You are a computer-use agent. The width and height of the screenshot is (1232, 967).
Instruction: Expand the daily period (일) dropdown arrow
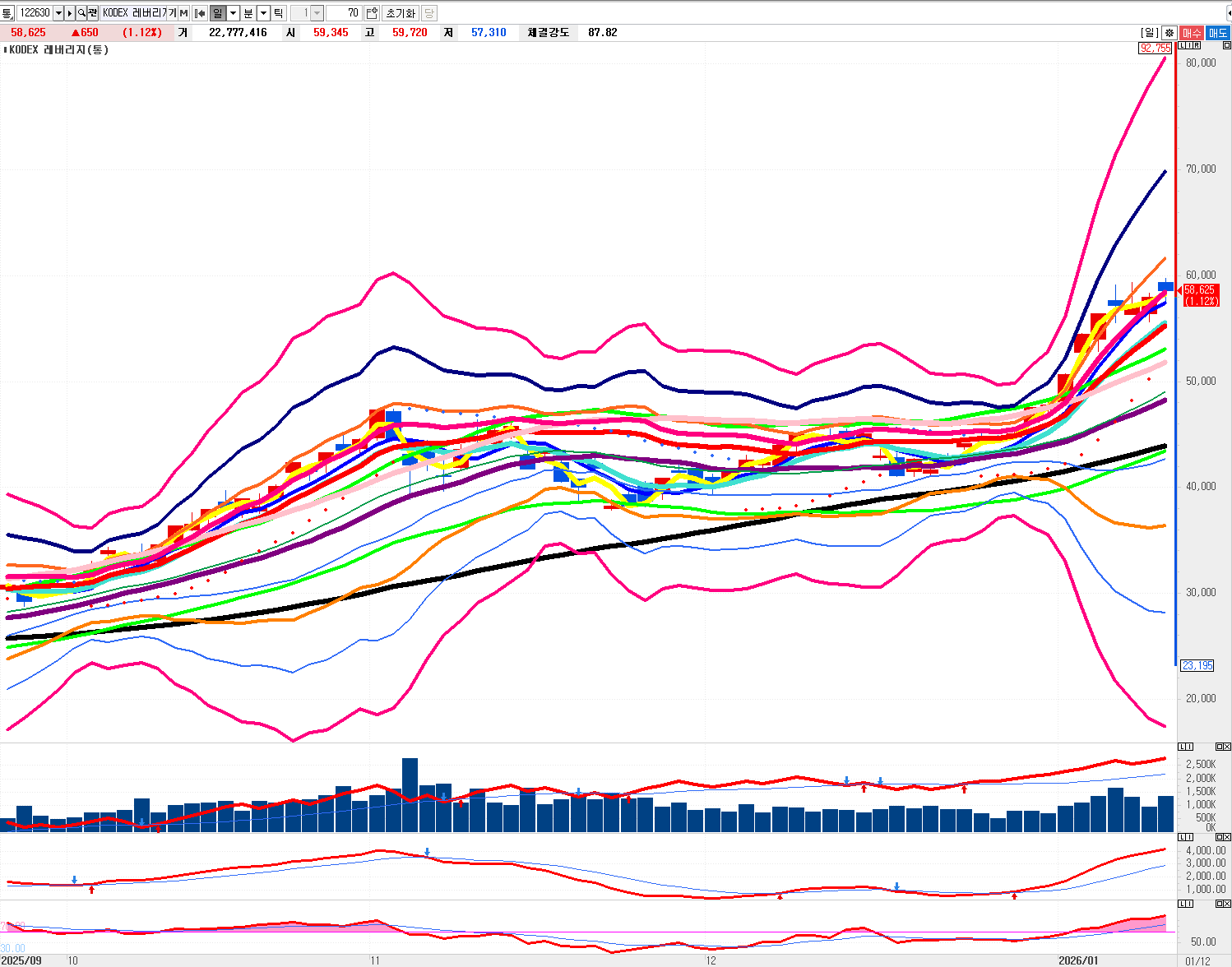pyautogui.click(x=234, y=13)
